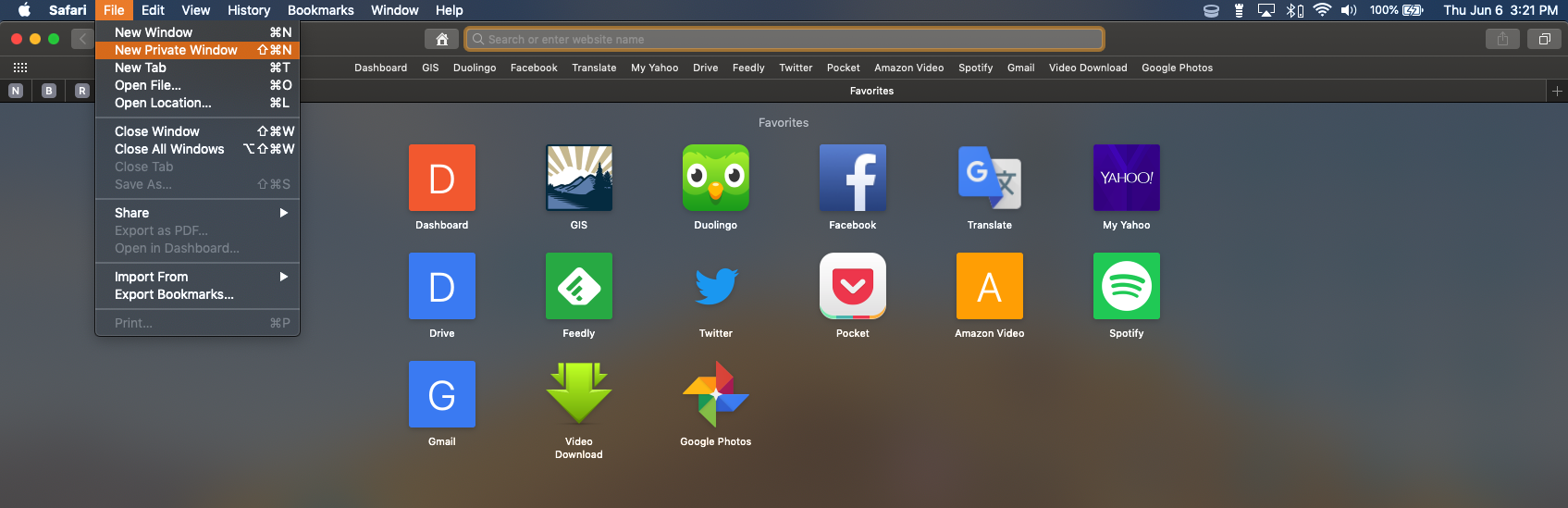Open the Help menu
1568x508 pixels.
(x=450, y=10)
